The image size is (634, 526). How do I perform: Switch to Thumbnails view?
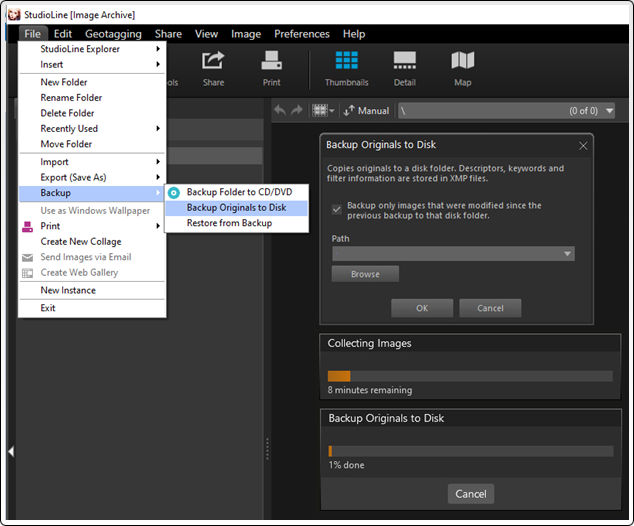tap(346, 68)
